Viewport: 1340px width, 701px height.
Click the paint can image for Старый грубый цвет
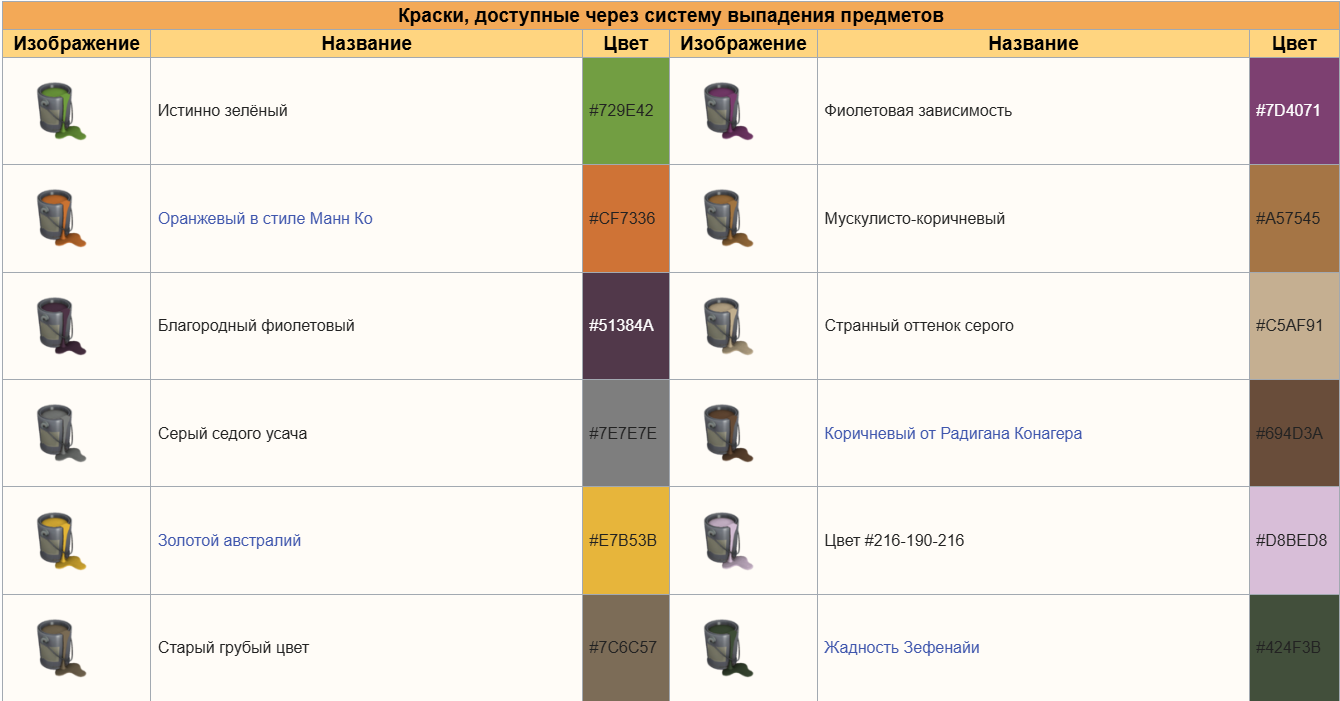[62, 648]
